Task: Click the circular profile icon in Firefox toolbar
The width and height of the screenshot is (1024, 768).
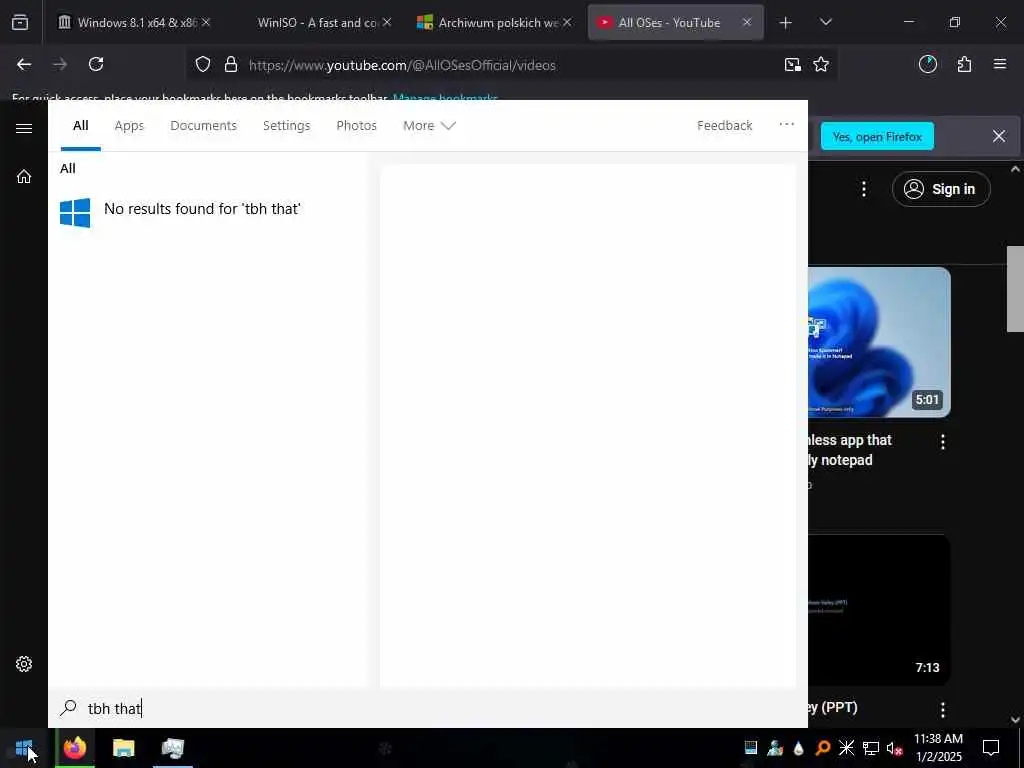Action: tap(928, 65)
